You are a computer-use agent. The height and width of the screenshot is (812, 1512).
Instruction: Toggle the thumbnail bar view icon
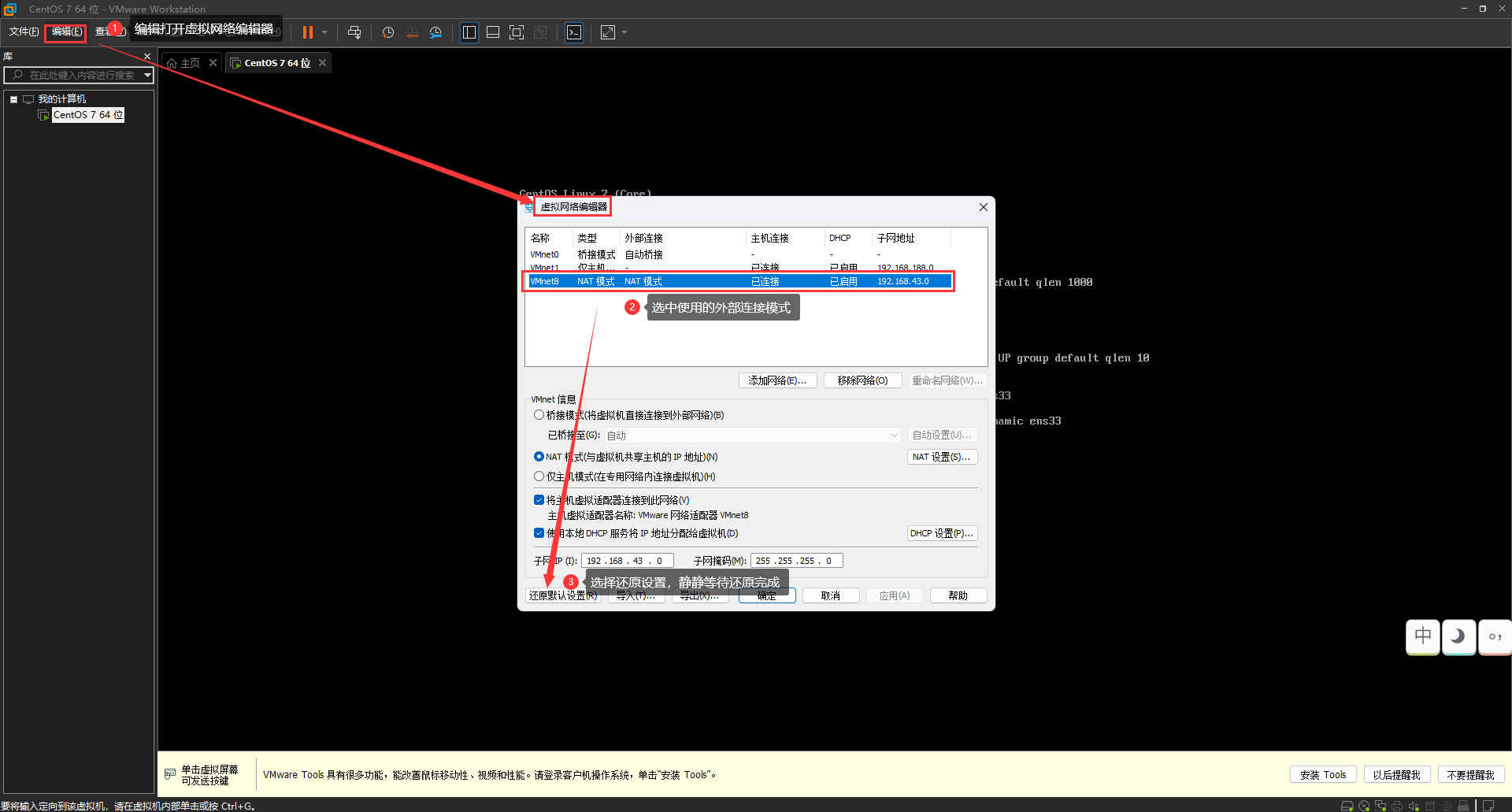[493, 32]
